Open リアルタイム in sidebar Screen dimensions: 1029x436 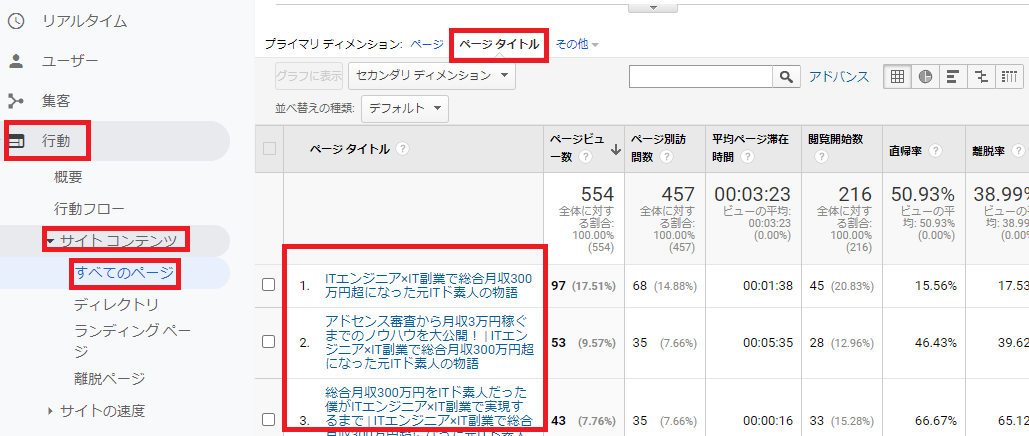[85, 22]
